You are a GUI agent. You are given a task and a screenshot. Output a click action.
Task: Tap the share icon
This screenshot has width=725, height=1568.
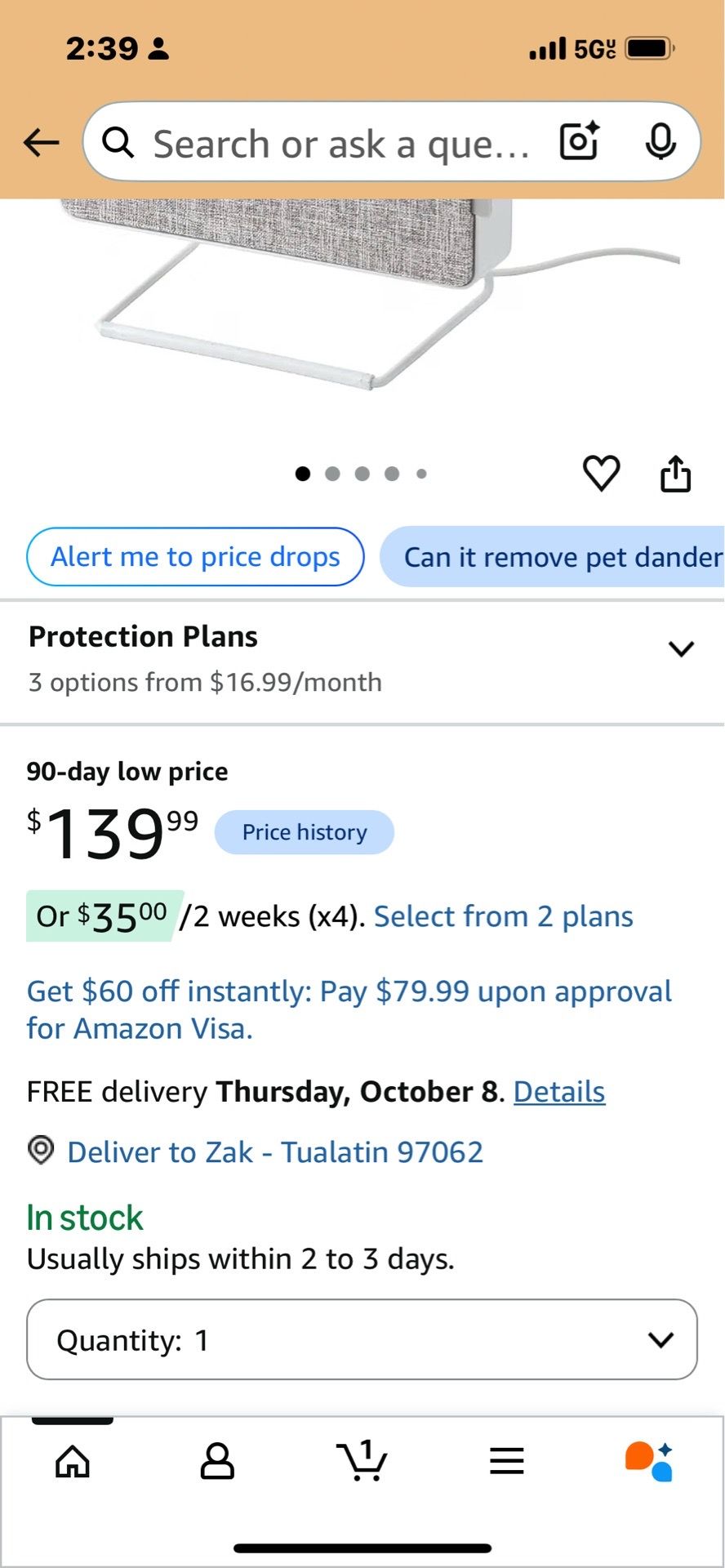(675, 473)
